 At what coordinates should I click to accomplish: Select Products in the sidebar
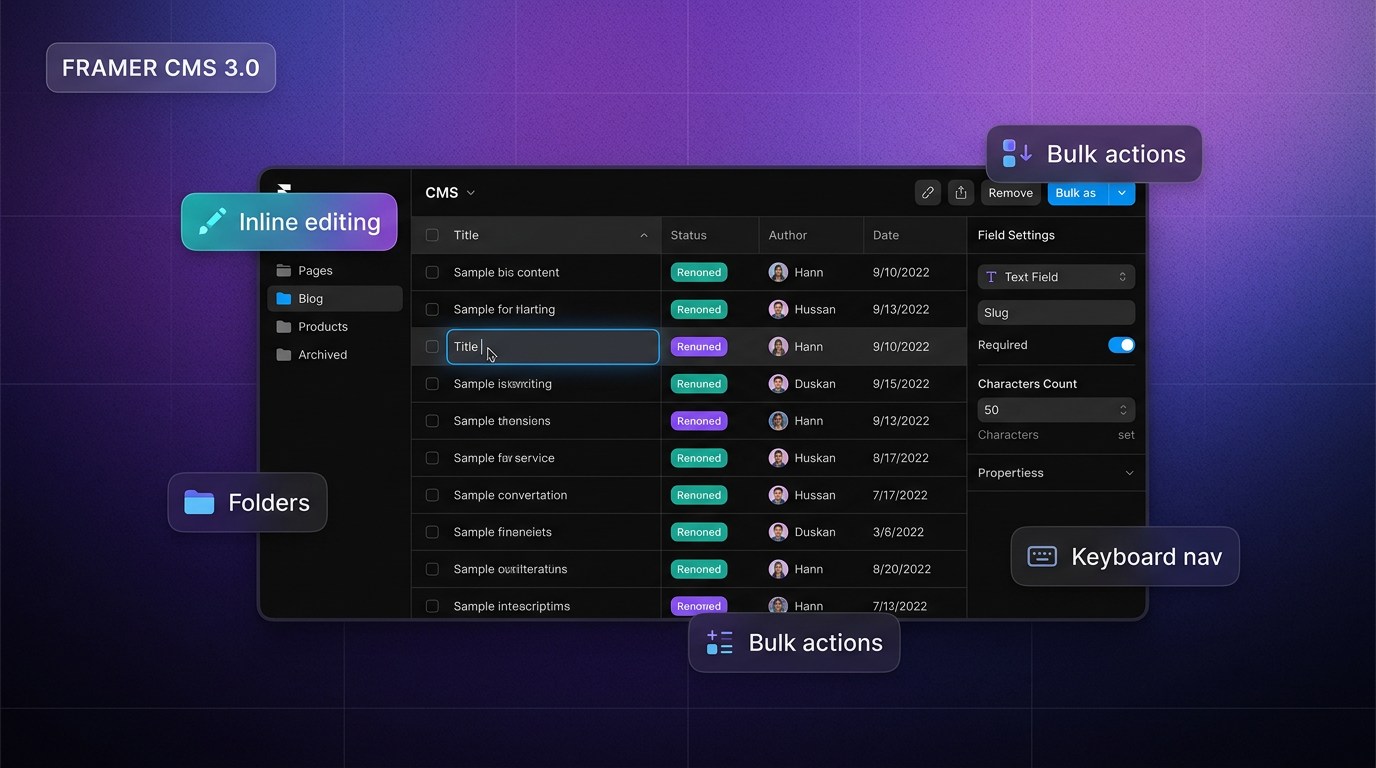(x=335, y=327)
